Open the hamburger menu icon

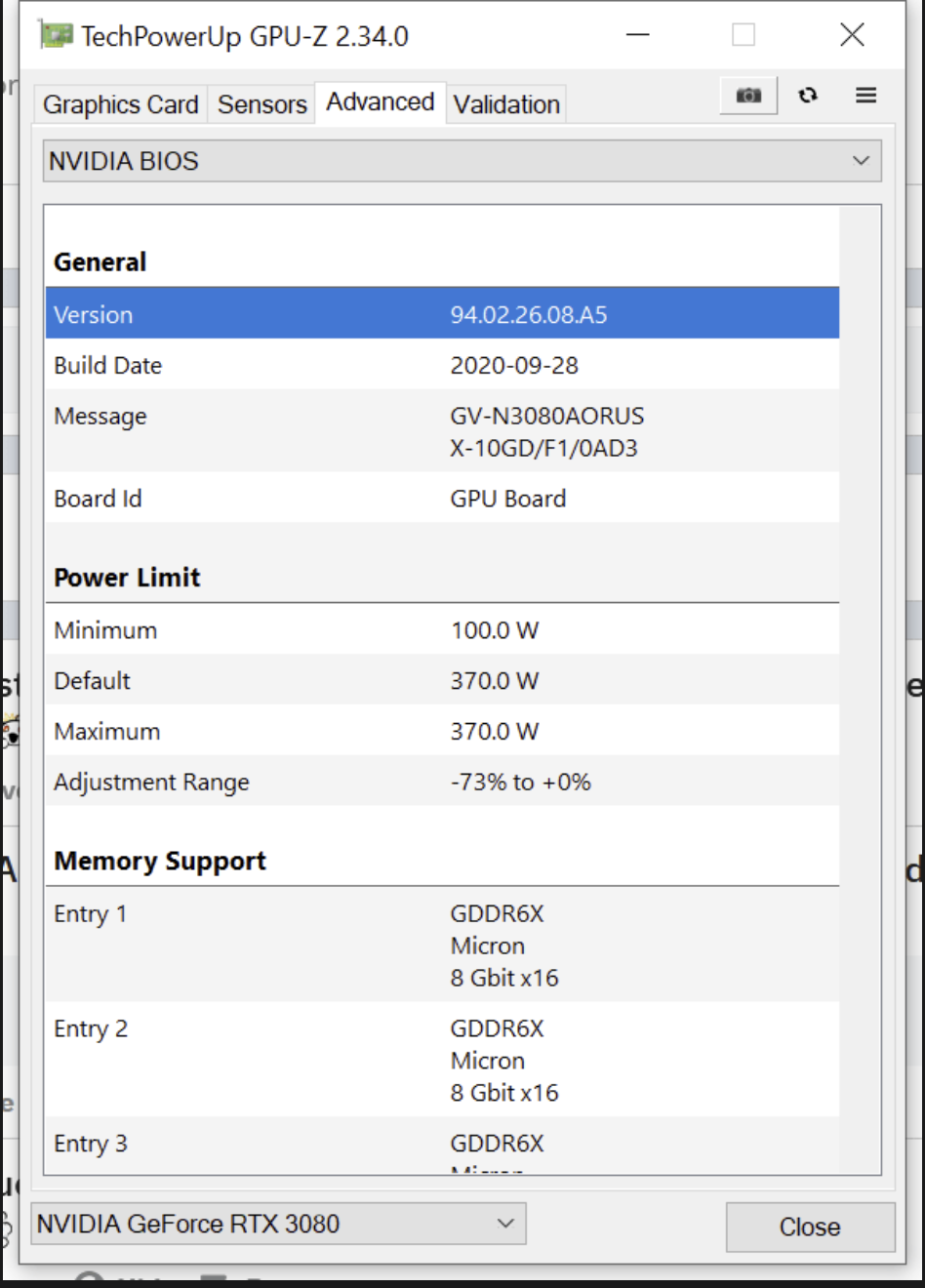865,95
